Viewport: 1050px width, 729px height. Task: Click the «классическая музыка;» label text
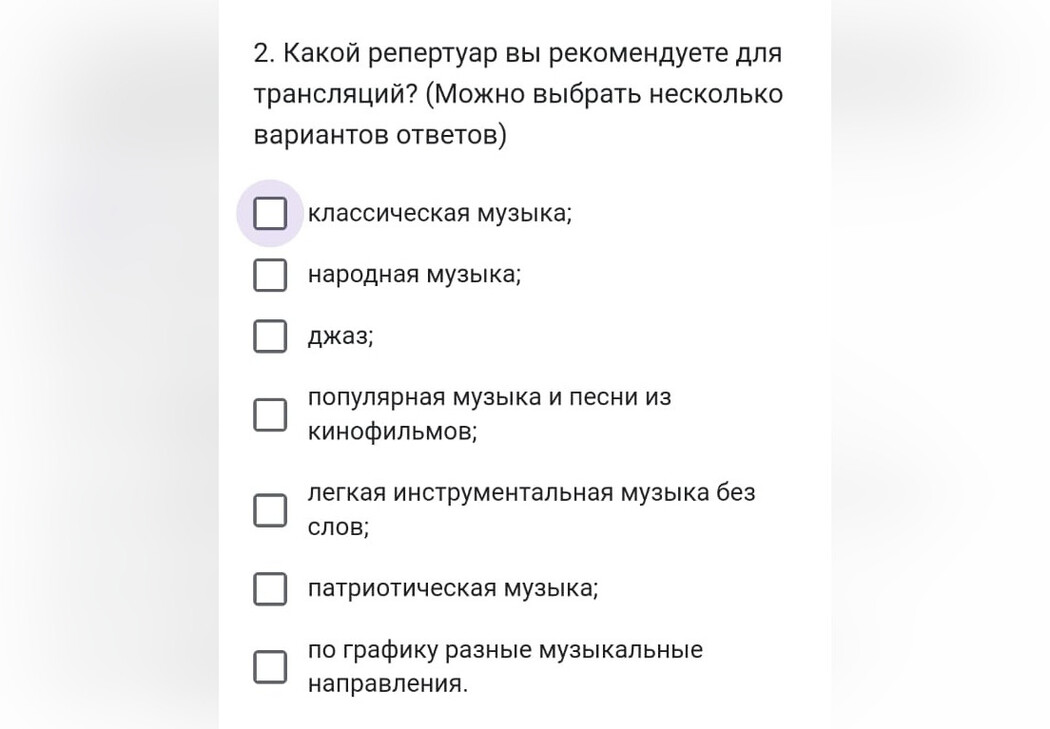click(440, 214)
